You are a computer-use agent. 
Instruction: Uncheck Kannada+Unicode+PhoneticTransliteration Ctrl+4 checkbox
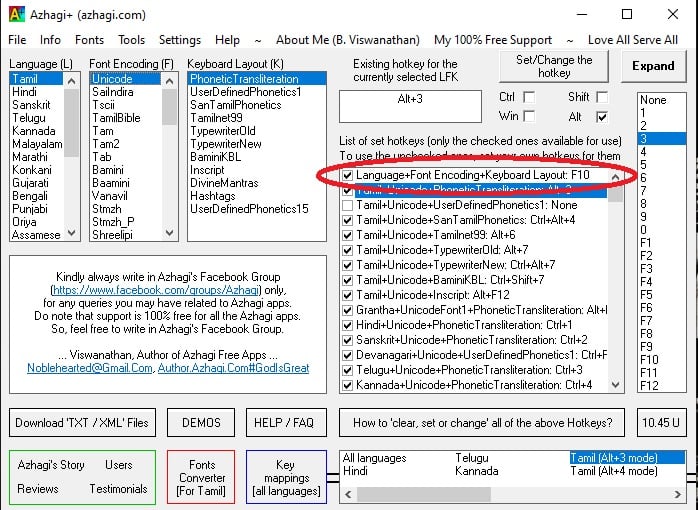click(347, 385)
